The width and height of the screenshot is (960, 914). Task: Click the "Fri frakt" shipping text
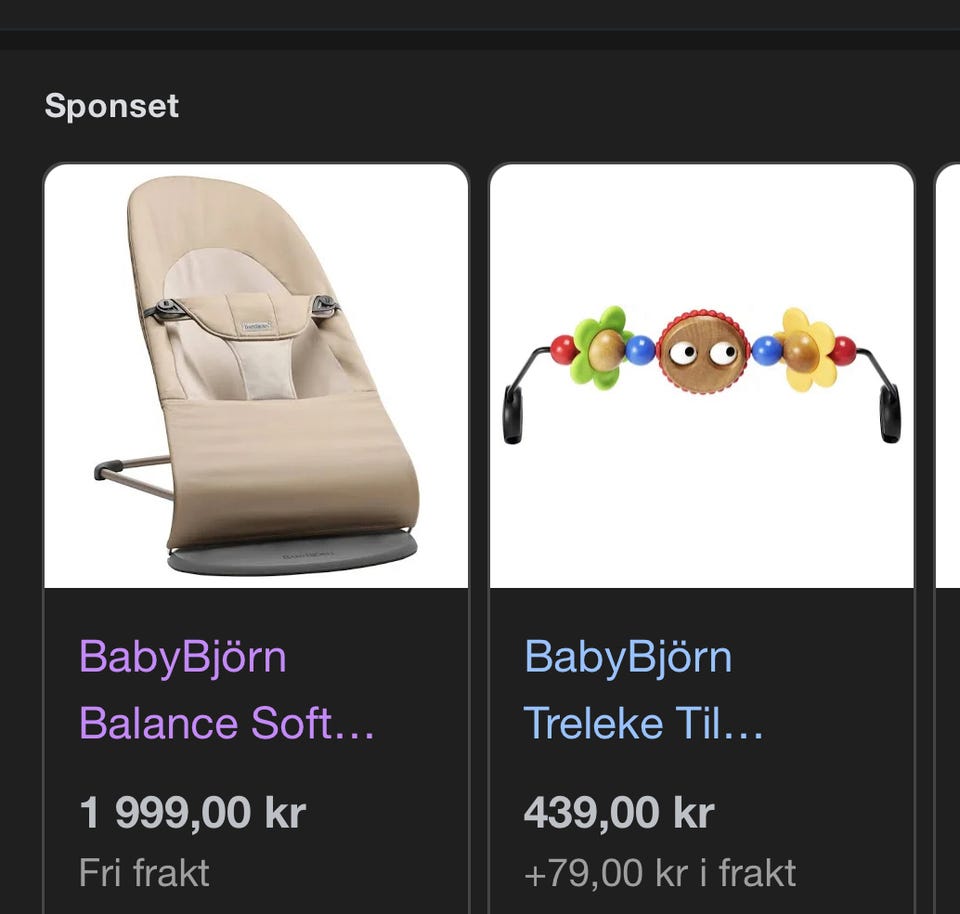pyautogui.click(x=144, y=872)
